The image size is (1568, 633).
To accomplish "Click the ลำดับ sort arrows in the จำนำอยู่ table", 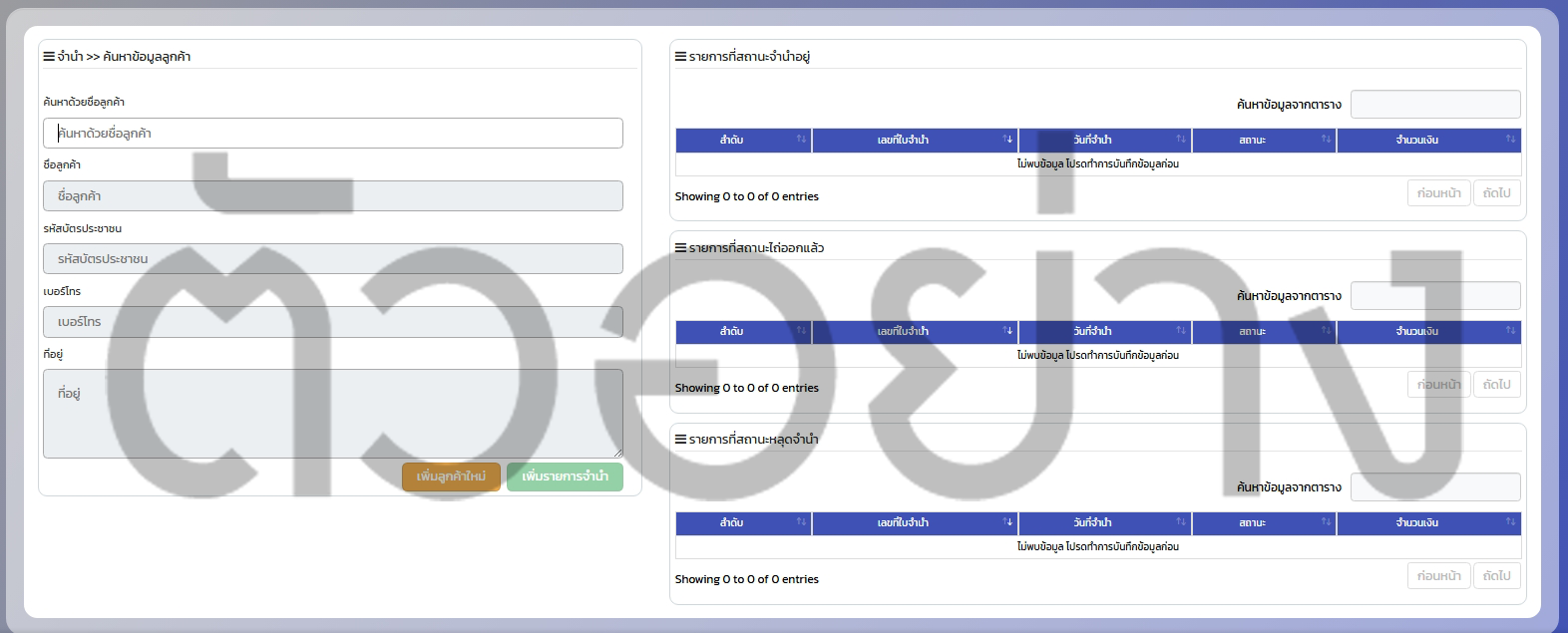I will click(x=801, y=140).
